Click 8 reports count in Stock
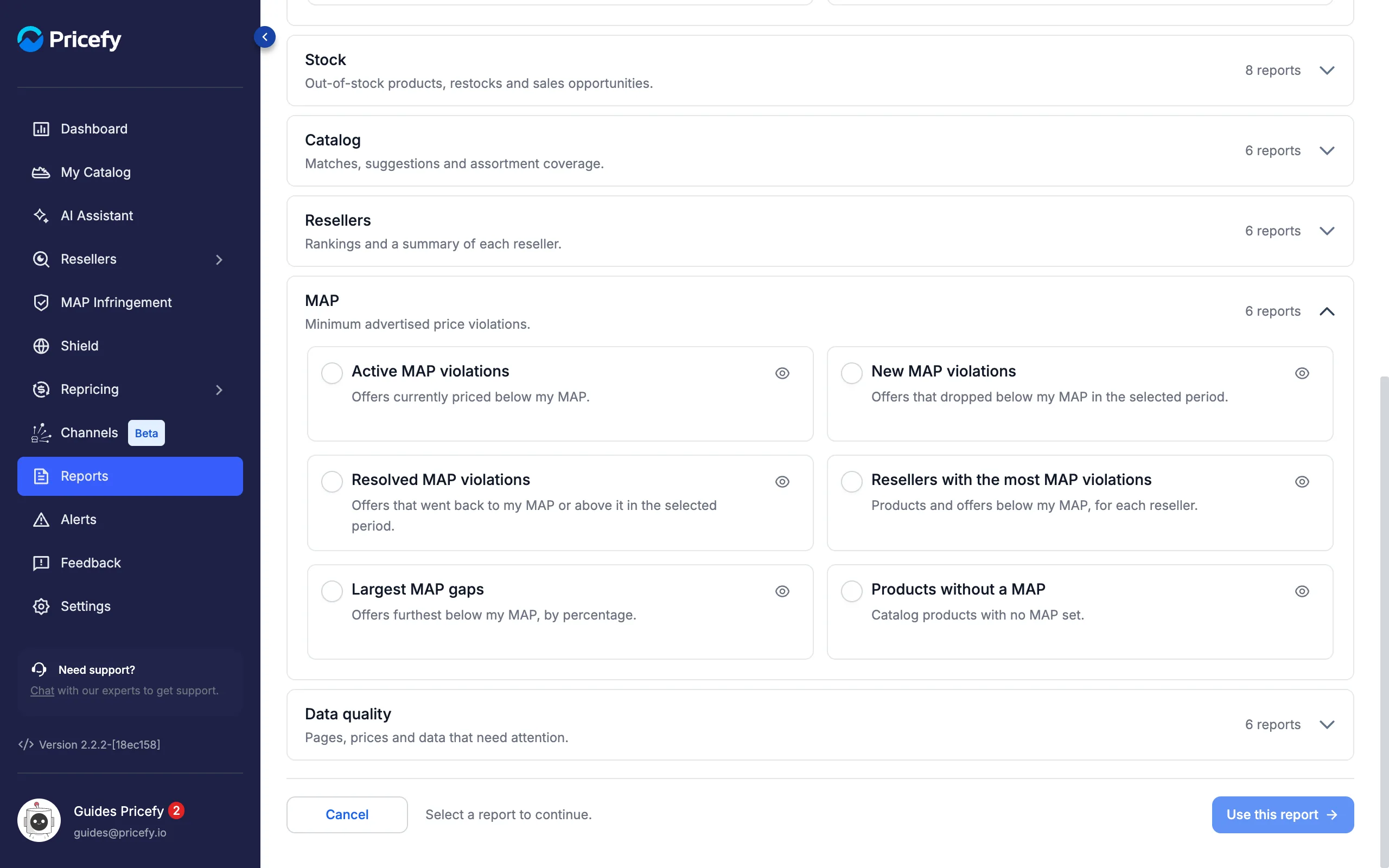Viewport: 1389px width, 868px height. point(1272,70)
